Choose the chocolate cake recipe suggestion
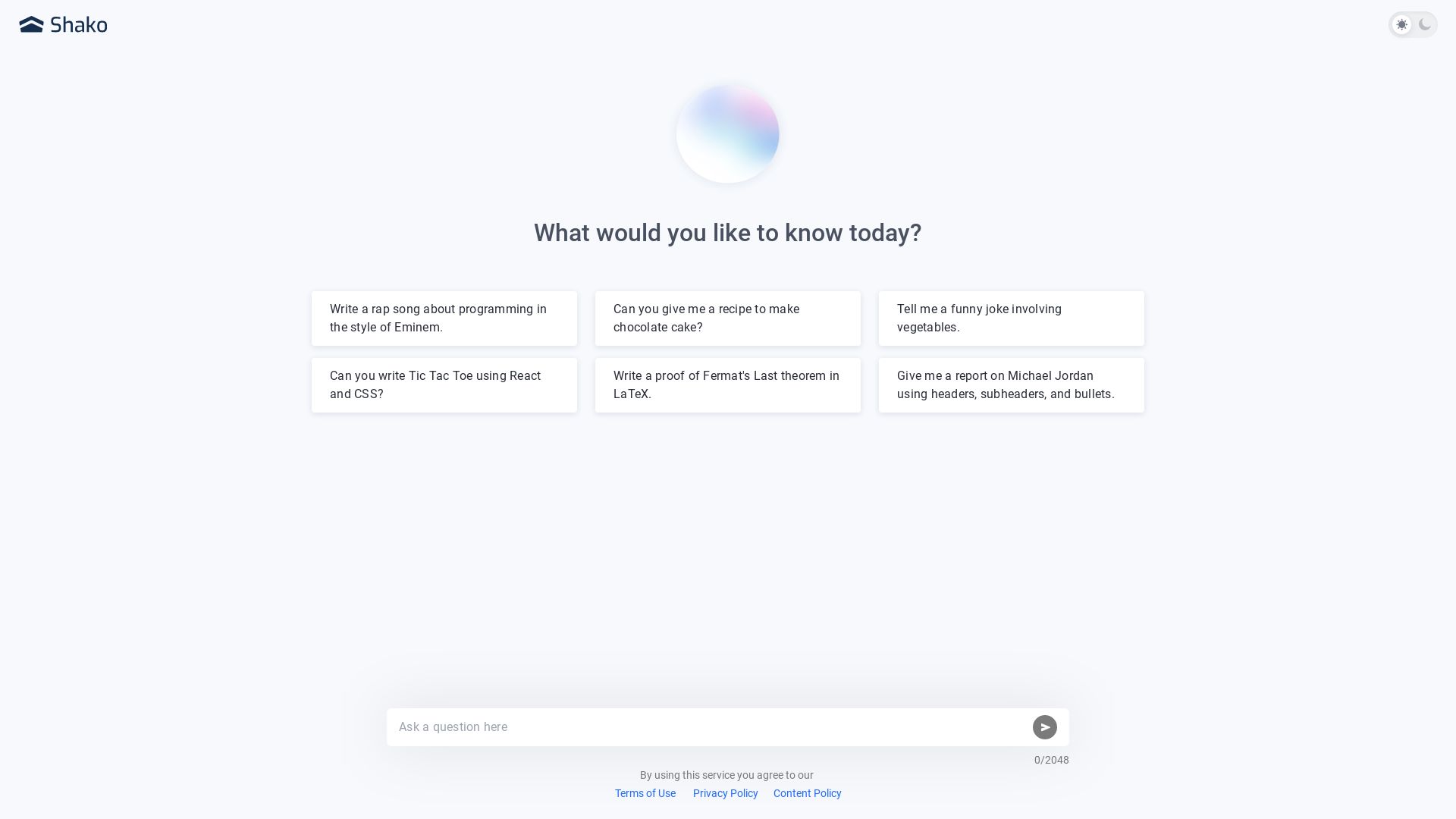This screenshot has height=819, width=1456. [727, 318]
